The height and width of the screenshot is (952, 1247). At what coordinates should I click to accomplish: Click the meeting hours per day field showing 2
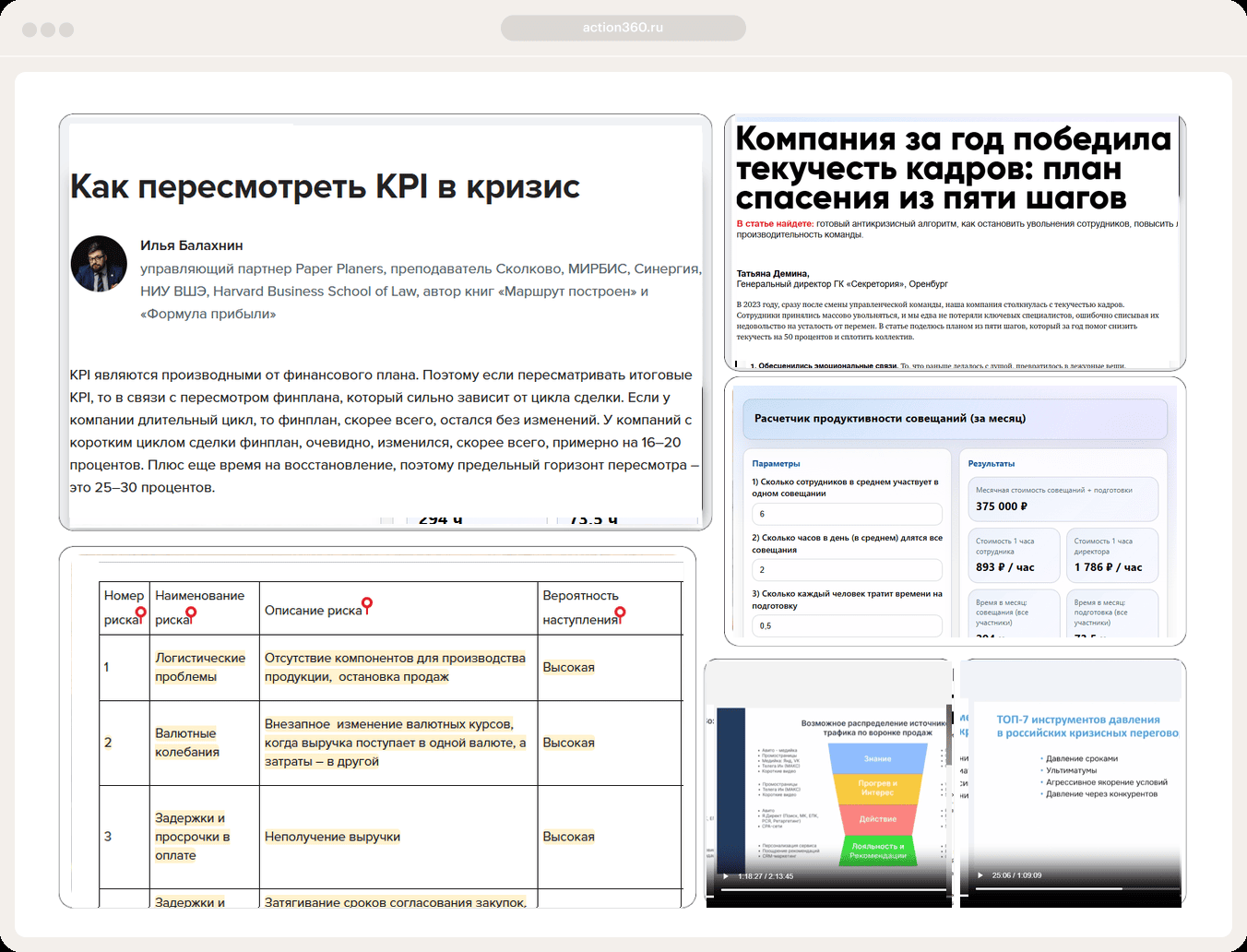pyautogui.click(x=847, y=570)
